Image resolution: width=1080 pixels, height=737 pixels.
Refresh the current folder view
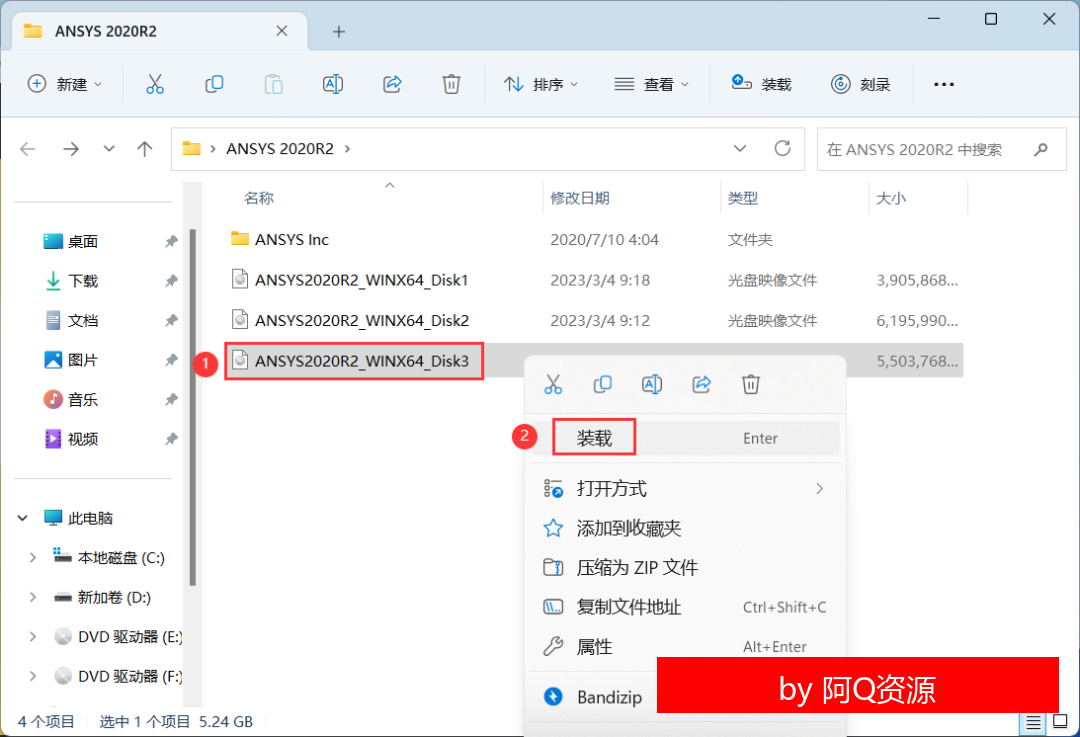coord(783,149)
